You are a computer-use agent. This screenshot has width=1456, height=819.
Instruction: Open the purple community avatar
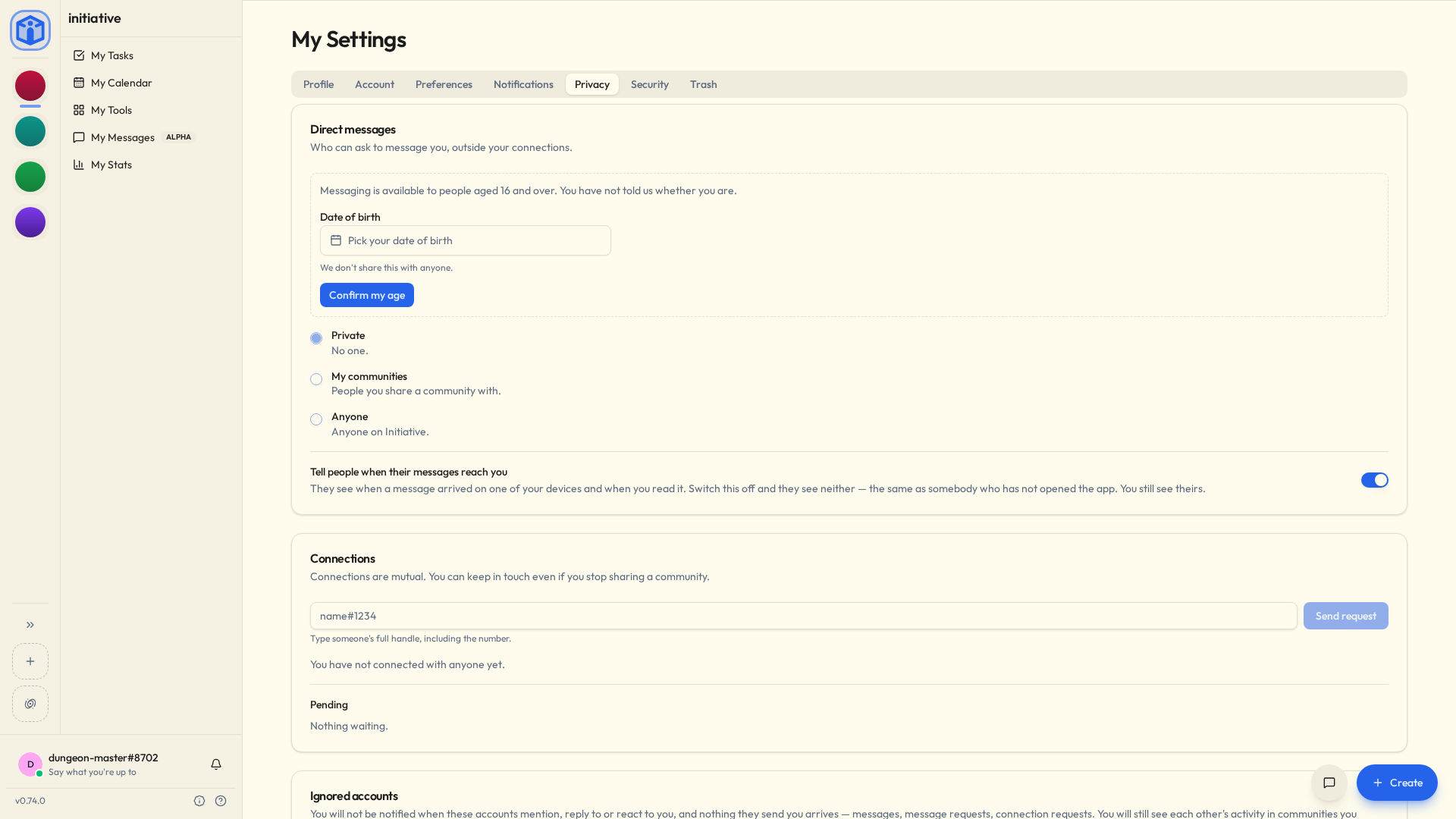(x=30, y=222)
